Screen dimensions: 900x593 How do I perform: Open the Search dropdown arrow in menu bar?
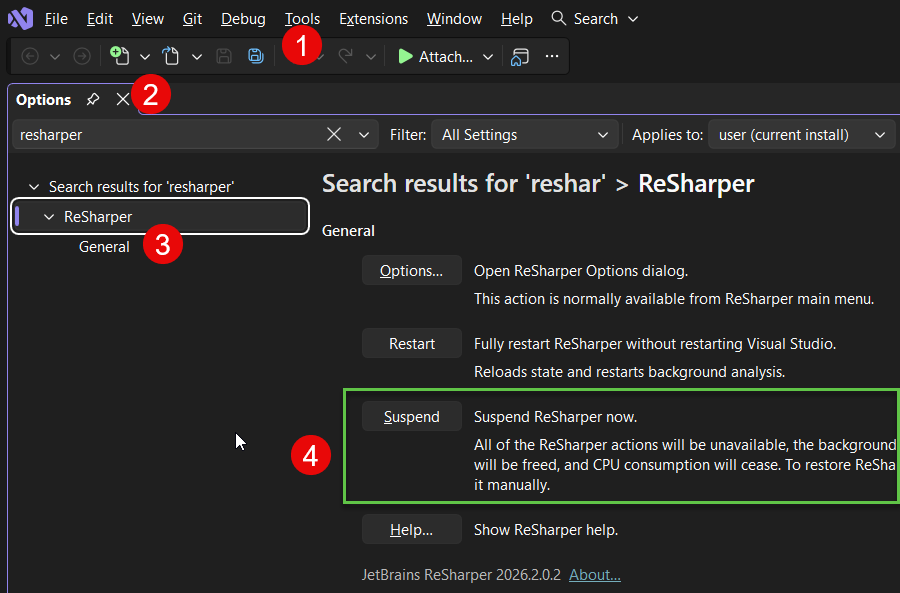pos(633,19)
